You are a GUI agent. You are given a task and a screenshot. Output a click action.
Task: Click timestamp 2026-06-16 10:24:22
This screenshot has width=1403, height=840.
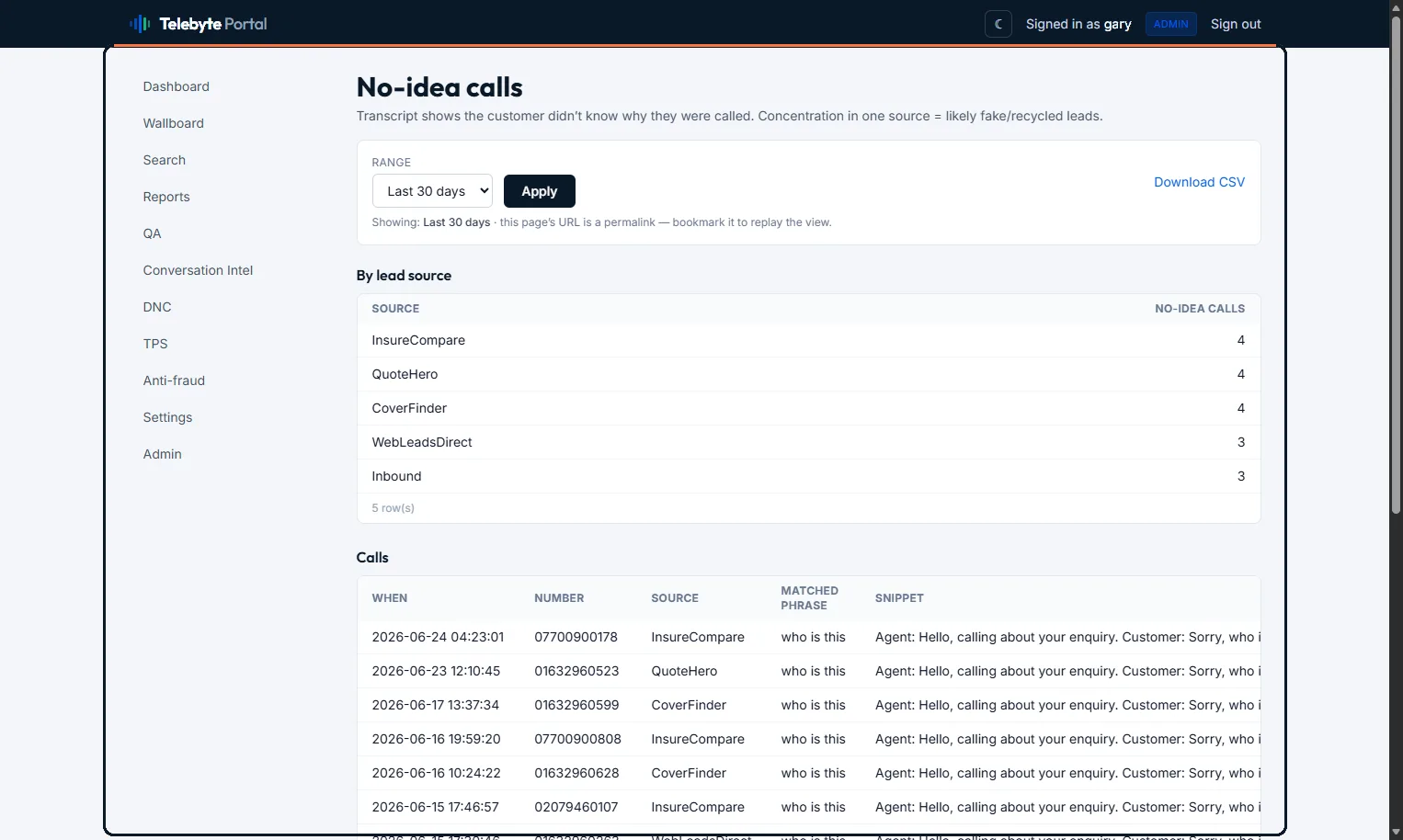pyautogui.click(x=436, y=773)
